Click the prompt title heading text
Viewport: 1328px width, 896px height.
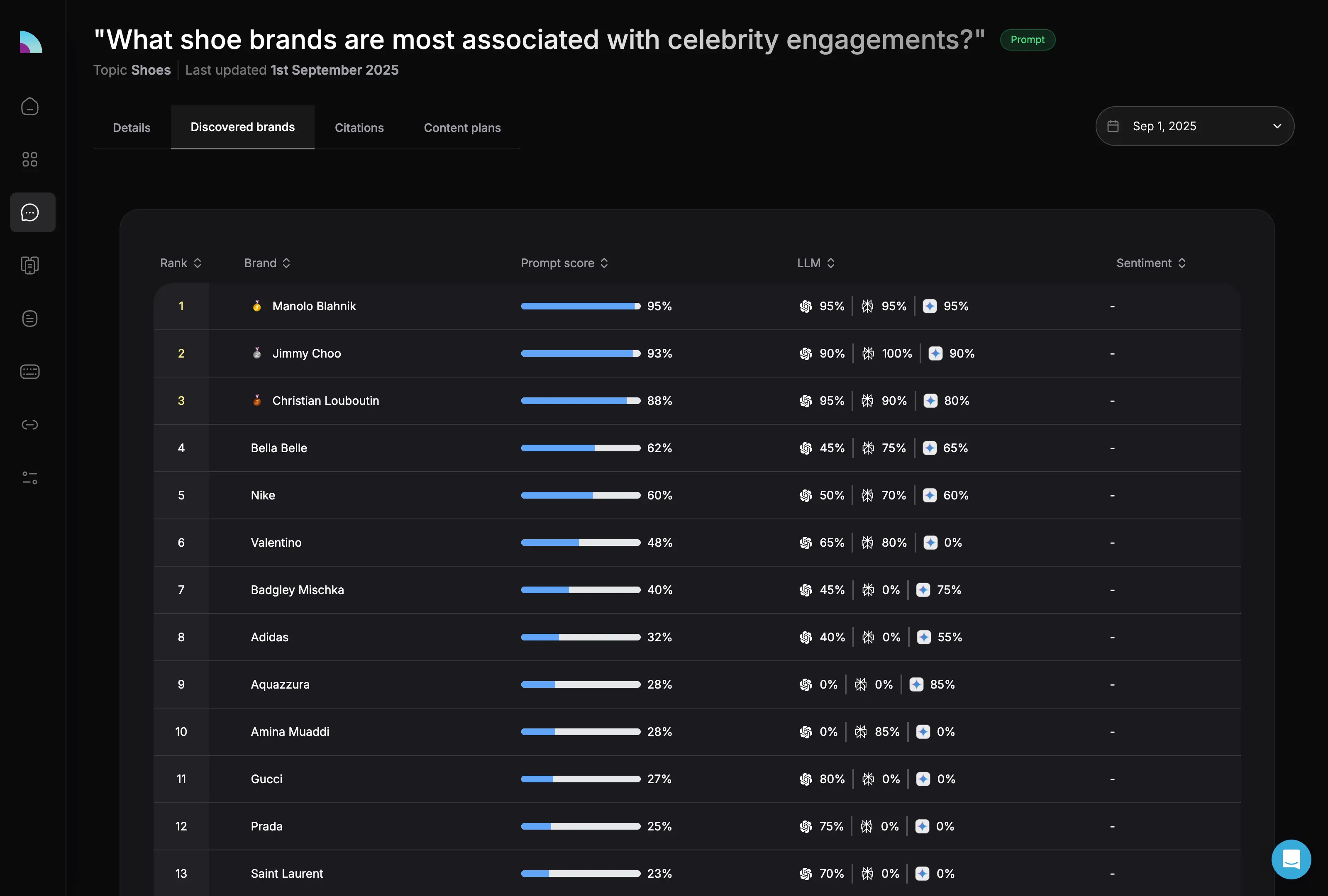539,39
